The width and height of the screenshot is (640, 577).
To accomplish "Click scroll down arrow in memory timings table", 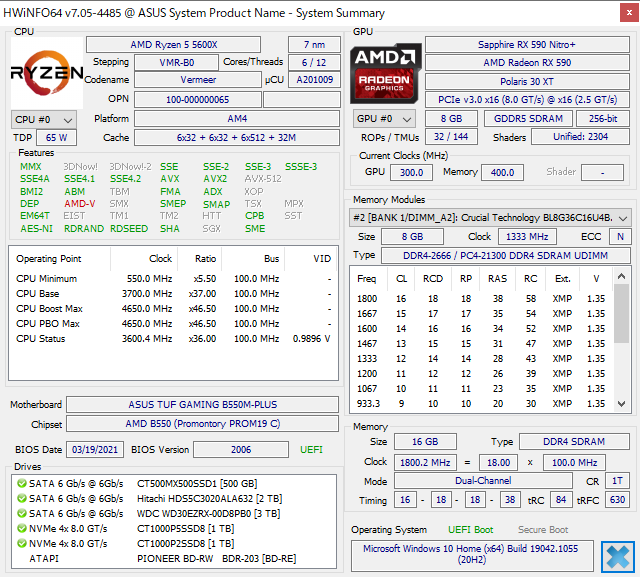I will pyautogui.click(x=621, y=404).
